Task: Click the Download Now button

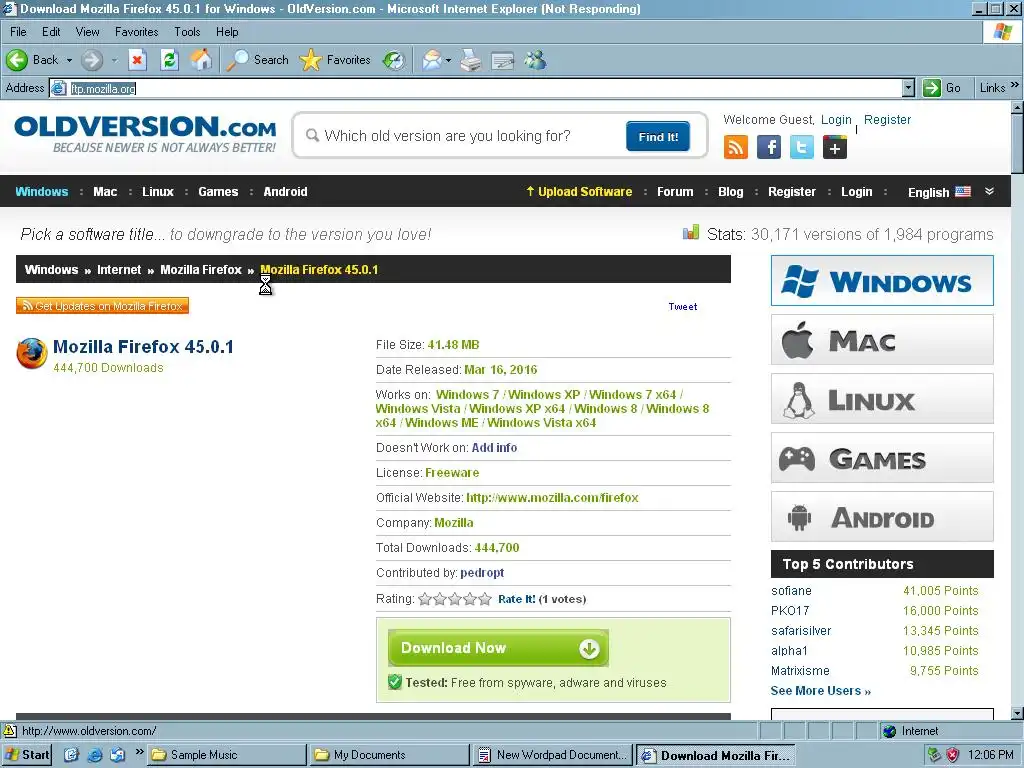Action: (498, 648)
